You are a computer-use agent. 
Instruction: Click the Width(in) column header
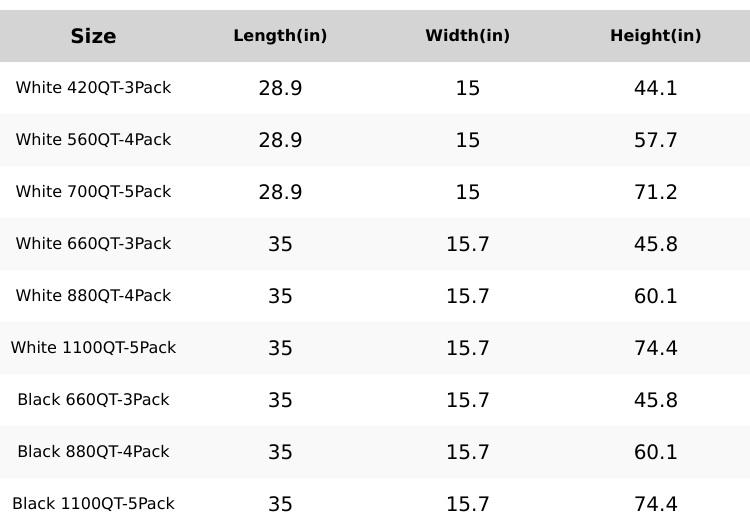[x=467, y=36]
